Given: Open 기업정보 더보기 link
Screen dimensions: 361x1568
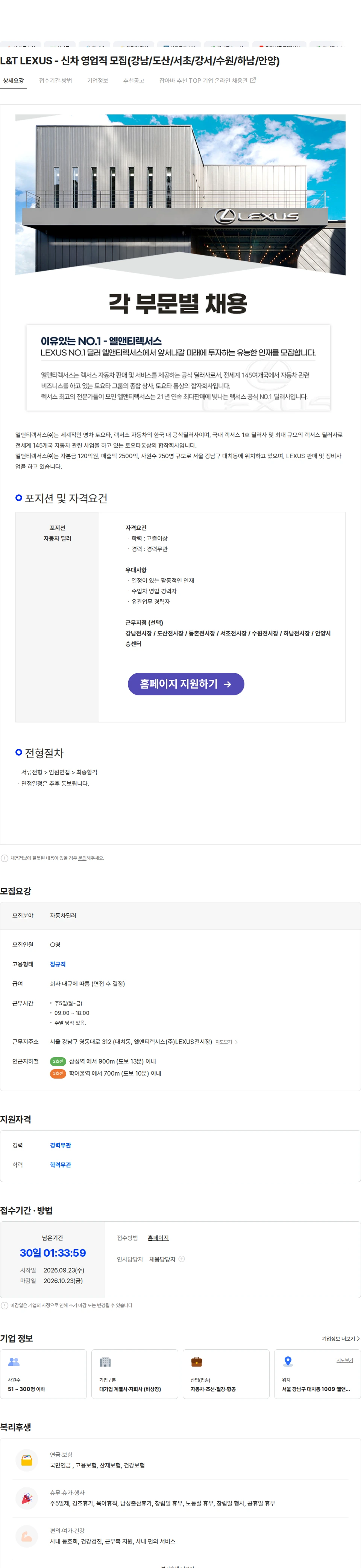Looking at the screenshot, I should [340, 1338].
